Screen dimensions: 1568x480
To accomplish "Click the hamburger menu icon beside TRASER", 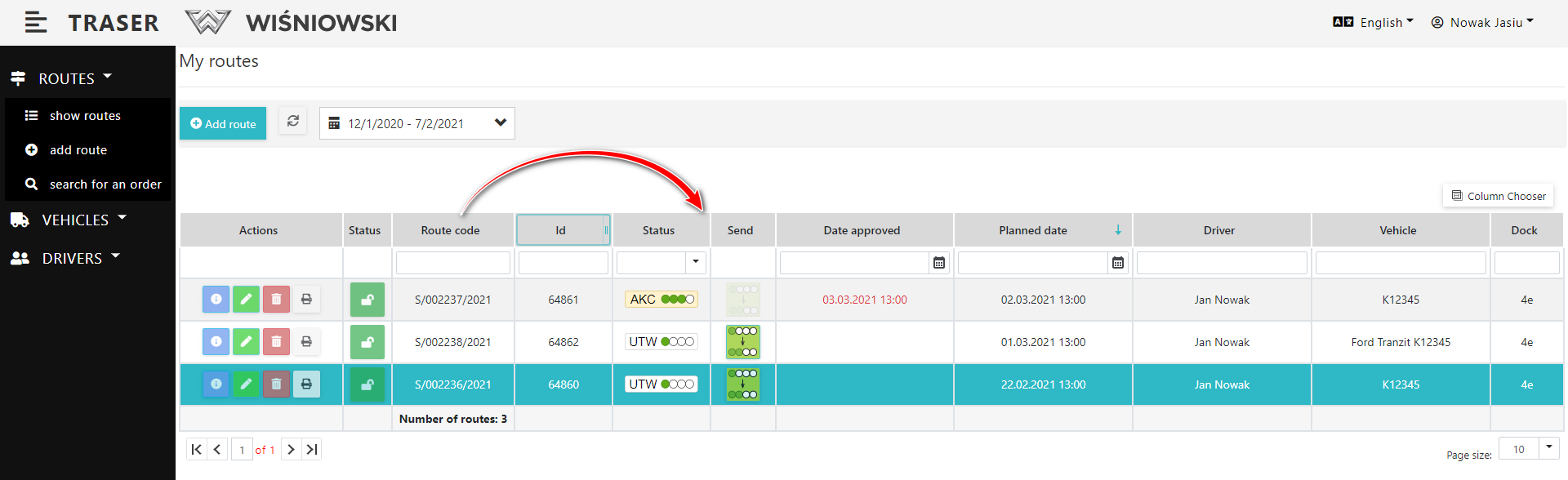I will pyautogui.click(x=35, y=22).
